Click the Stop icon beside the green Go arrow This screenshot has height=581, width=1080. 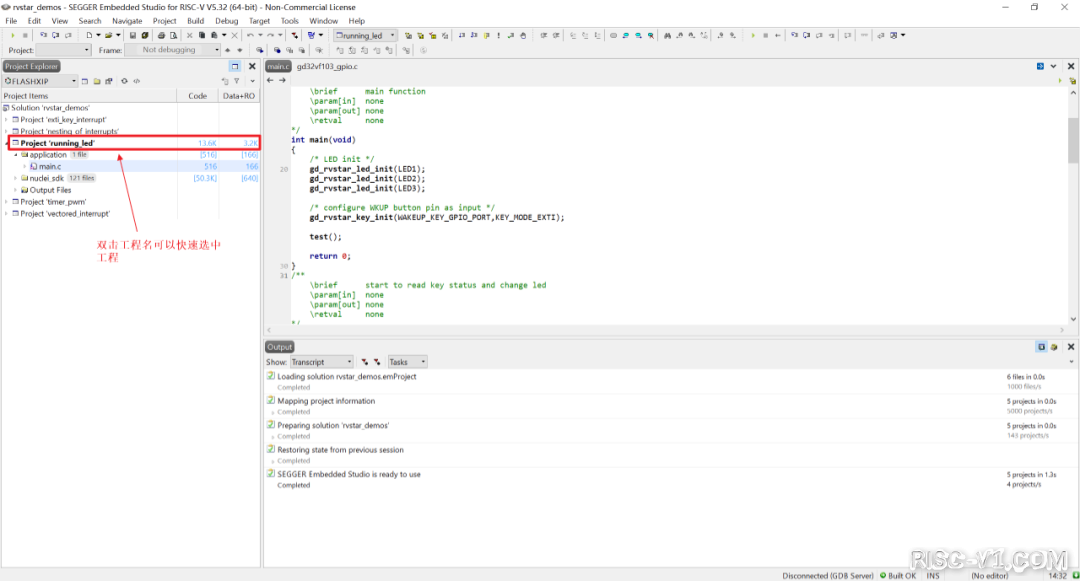(x=25, y=35)
